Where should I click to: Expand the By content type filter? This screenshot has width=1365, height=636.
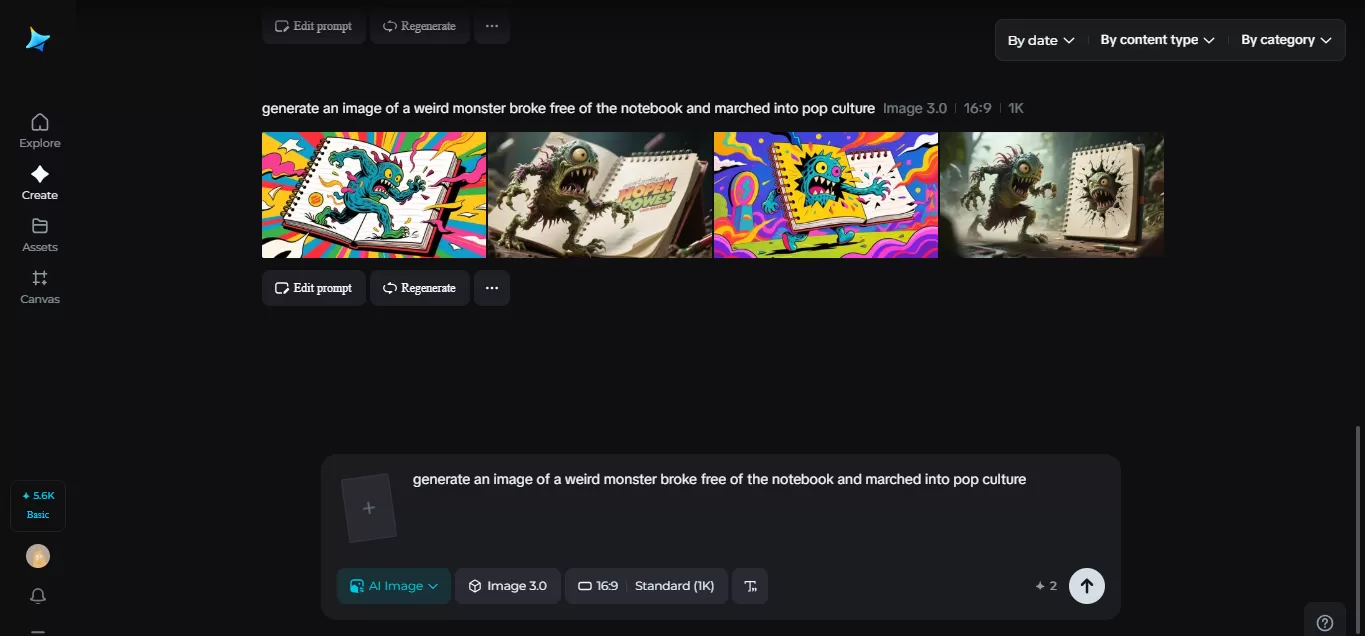(x=1157, y=40)
